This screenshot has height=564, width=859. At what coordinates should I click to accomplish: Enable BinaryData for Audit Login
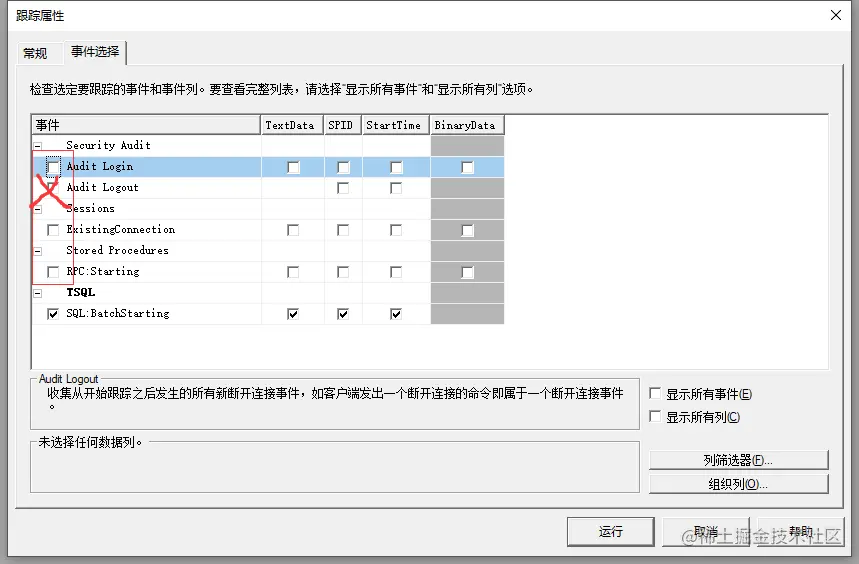pos(467,167)
